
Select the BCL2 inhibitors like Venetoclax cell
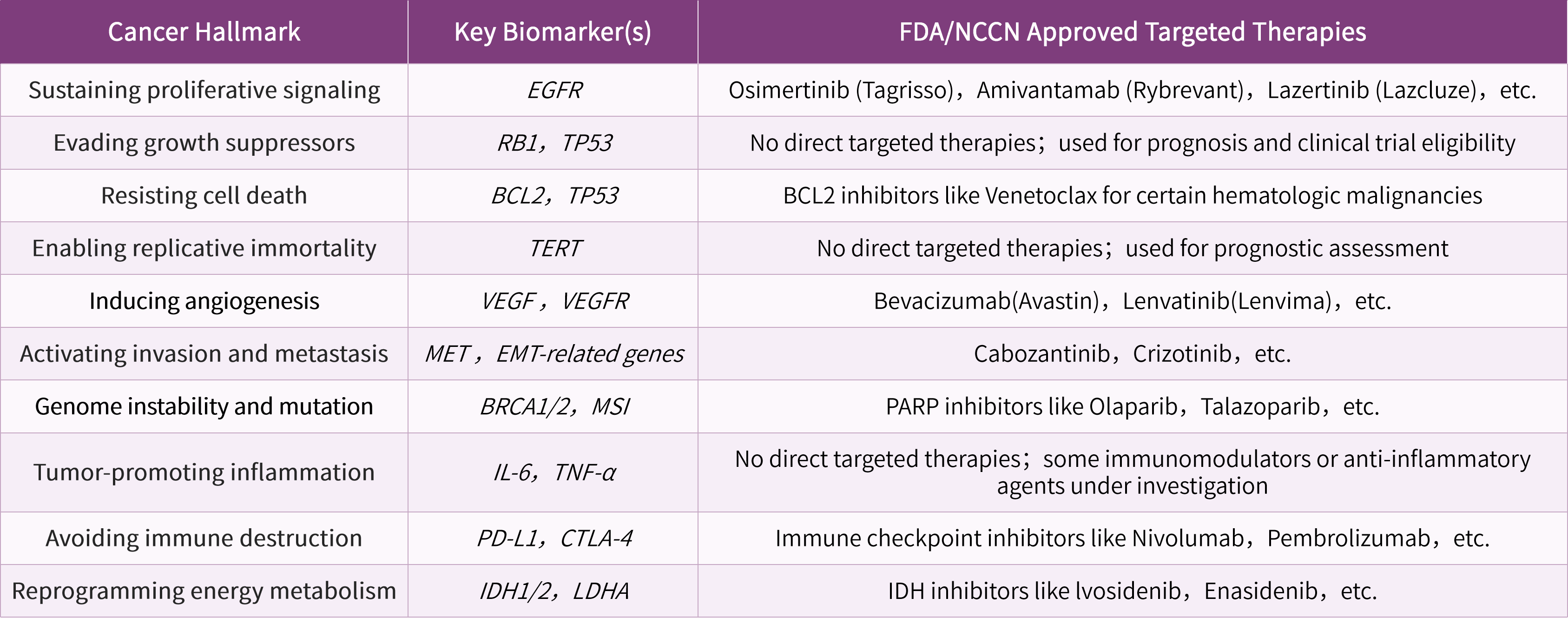(x=1132, y=195)
